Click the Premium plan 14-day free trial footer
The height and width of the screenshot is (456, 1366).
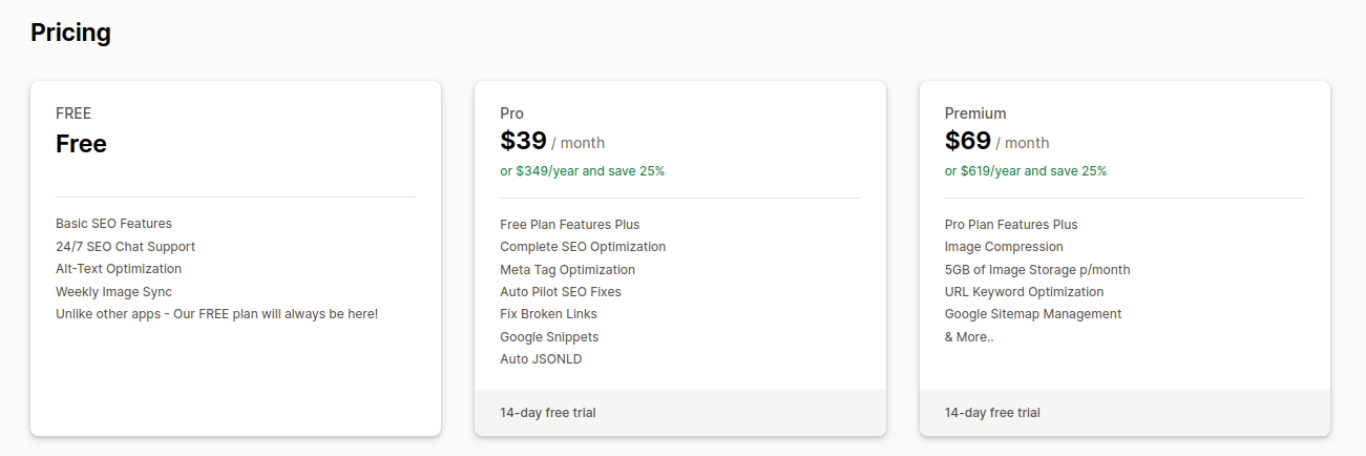click(x=992, y=413)
